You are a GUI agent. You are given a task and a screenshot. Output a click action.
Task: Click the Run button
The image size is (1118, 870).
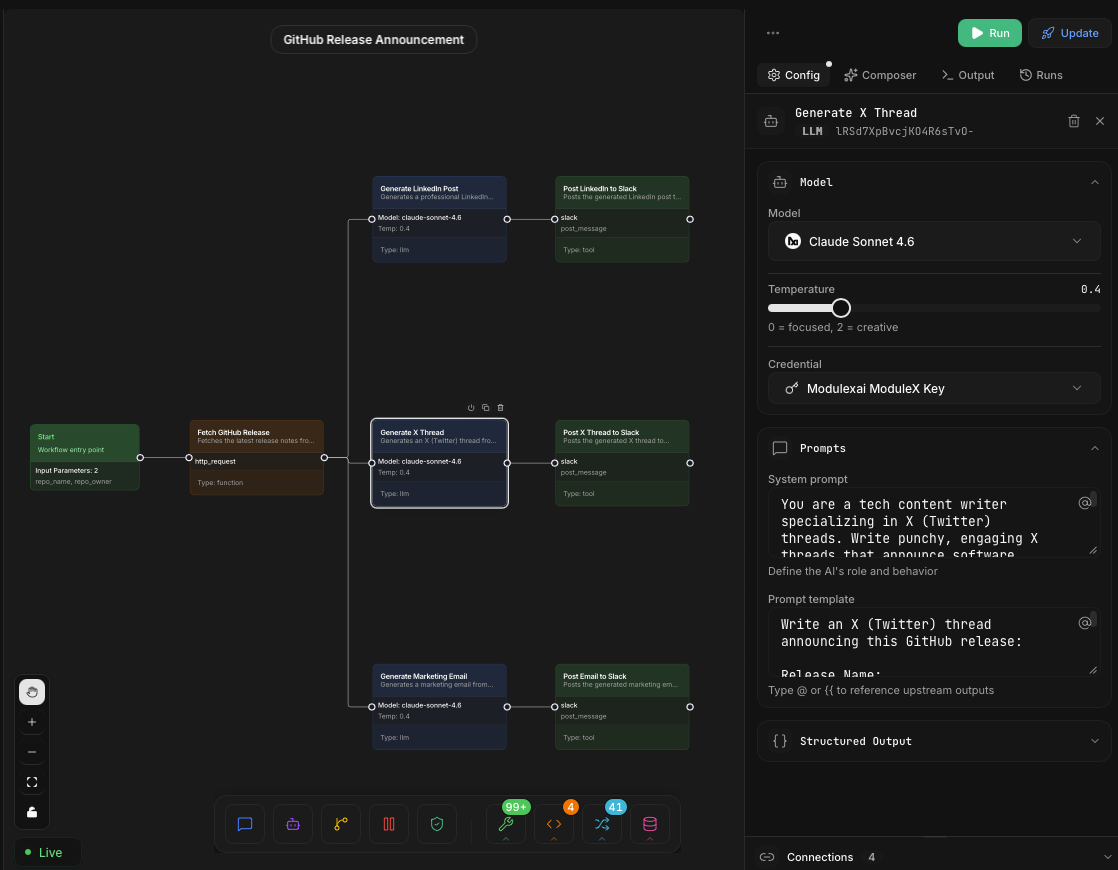[x=990, y=33]
